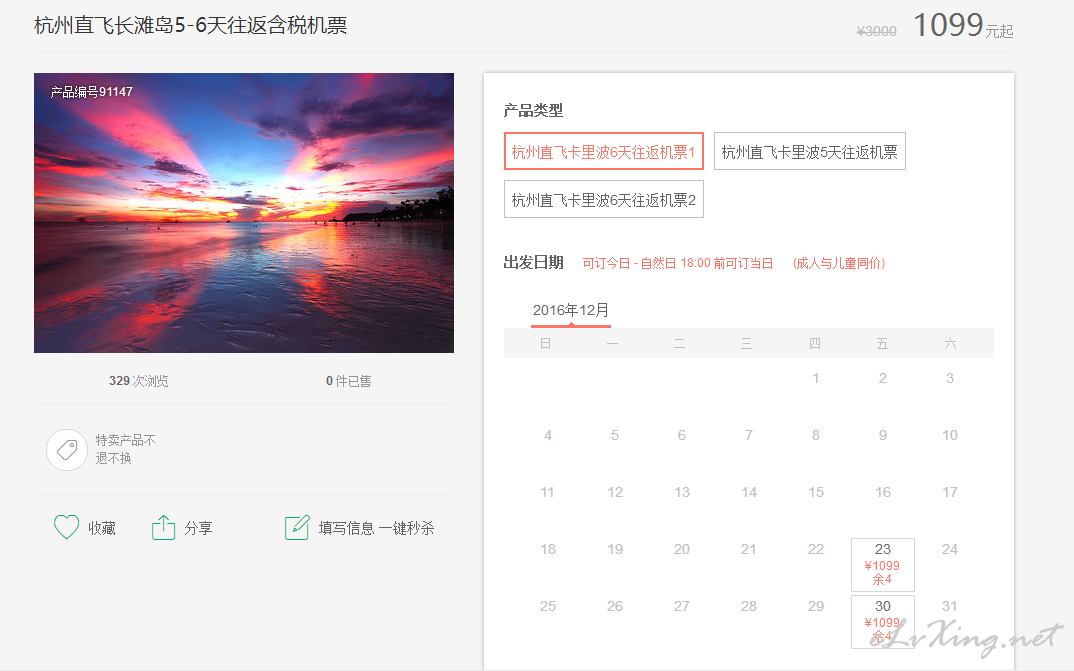Click calendar date 1
Screen dimensions: 1074x671
coord(815,378)
